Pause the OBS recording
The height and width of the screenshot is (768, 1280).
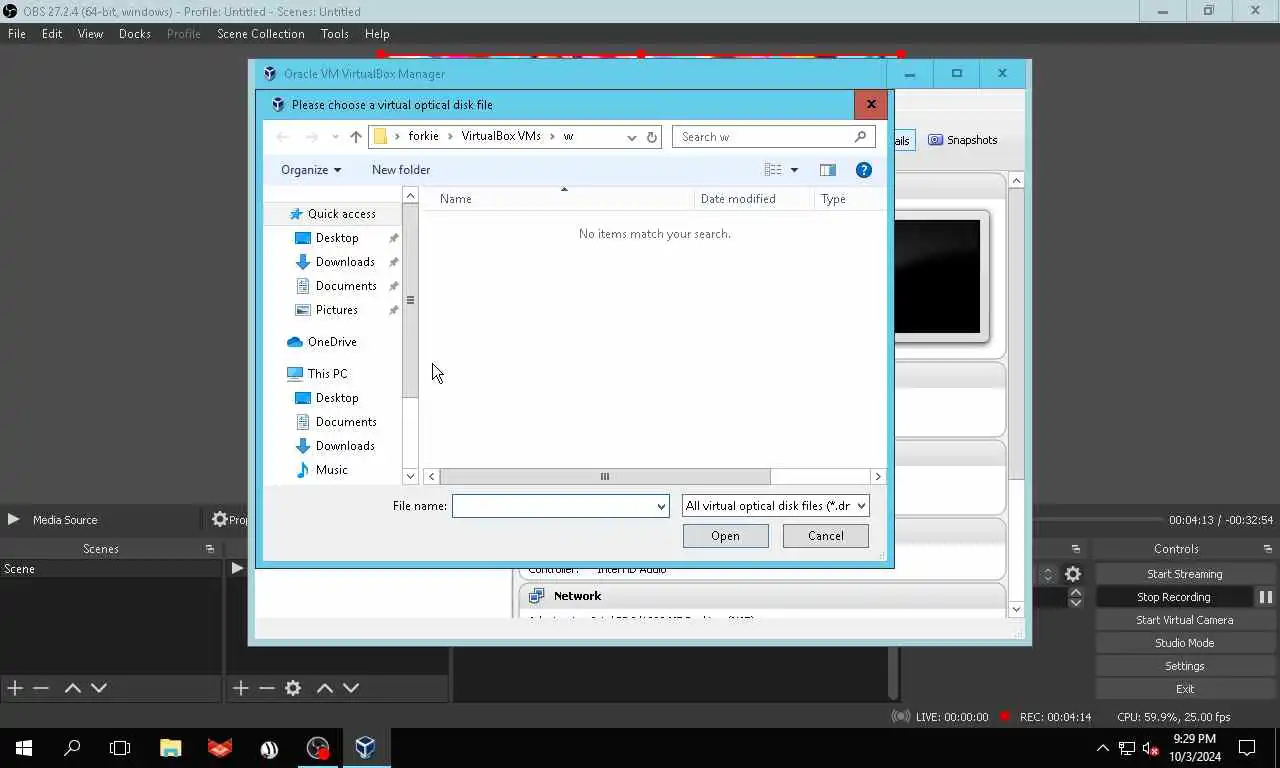point(1265,597)
